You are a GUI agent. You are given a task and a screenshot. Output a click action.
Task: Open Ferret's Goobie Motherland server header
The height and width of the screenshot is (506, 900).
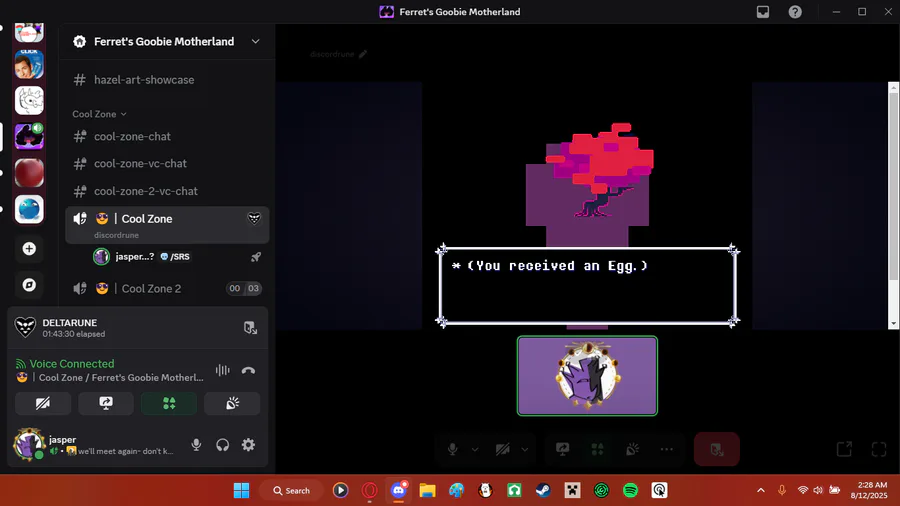click(x=166, y=41)
